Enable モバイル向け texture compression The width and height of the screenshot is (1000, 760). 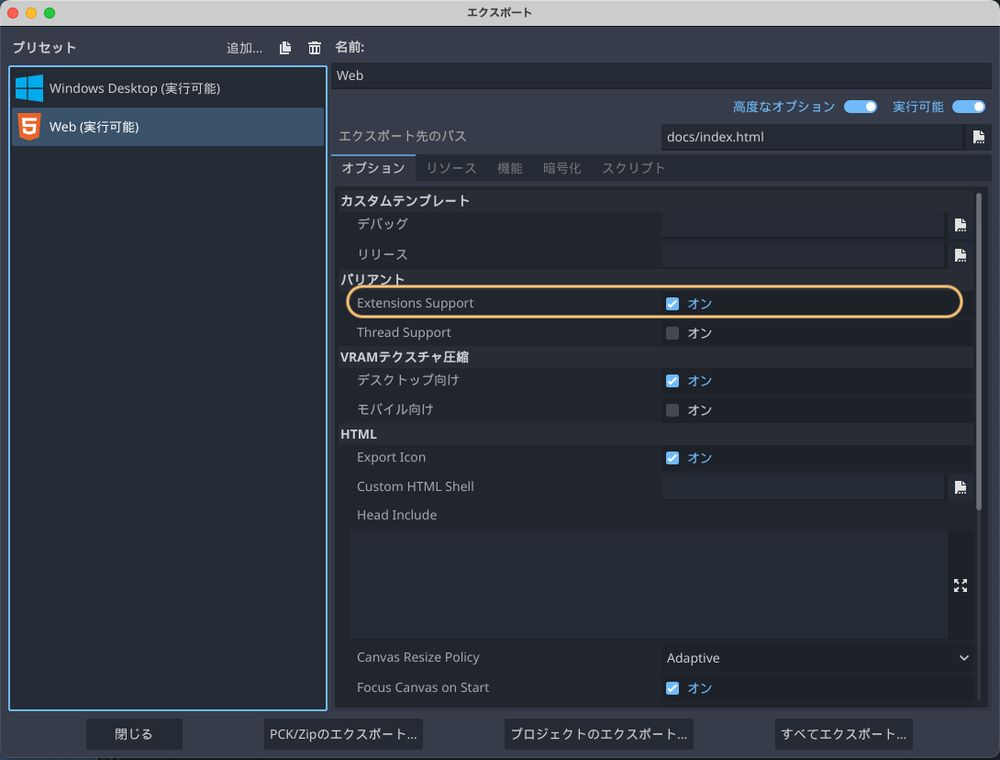672,410
